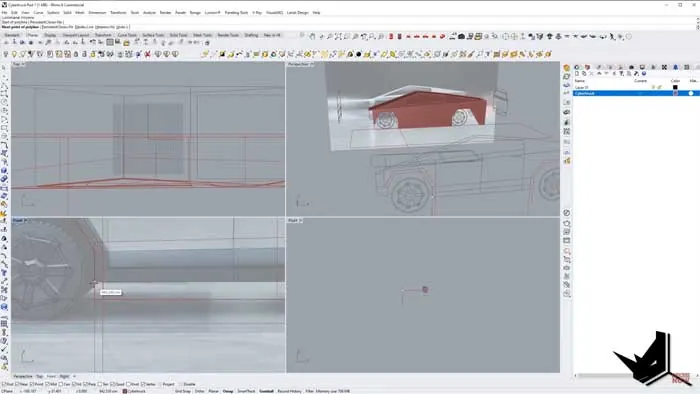This screenshot has width=700, height=394.
Task: Toggle SmartTrack in status bar
Action: (246, 391)
